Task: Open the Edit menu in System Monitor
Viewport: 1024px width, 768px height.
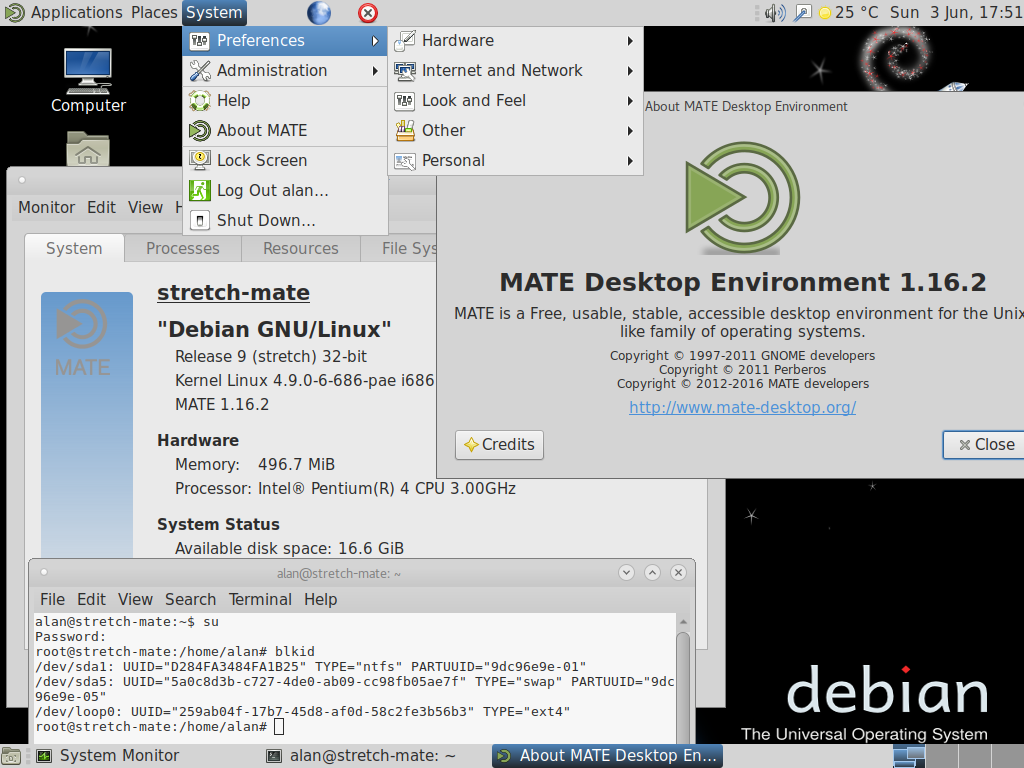Action: click(x=101, y=208)
